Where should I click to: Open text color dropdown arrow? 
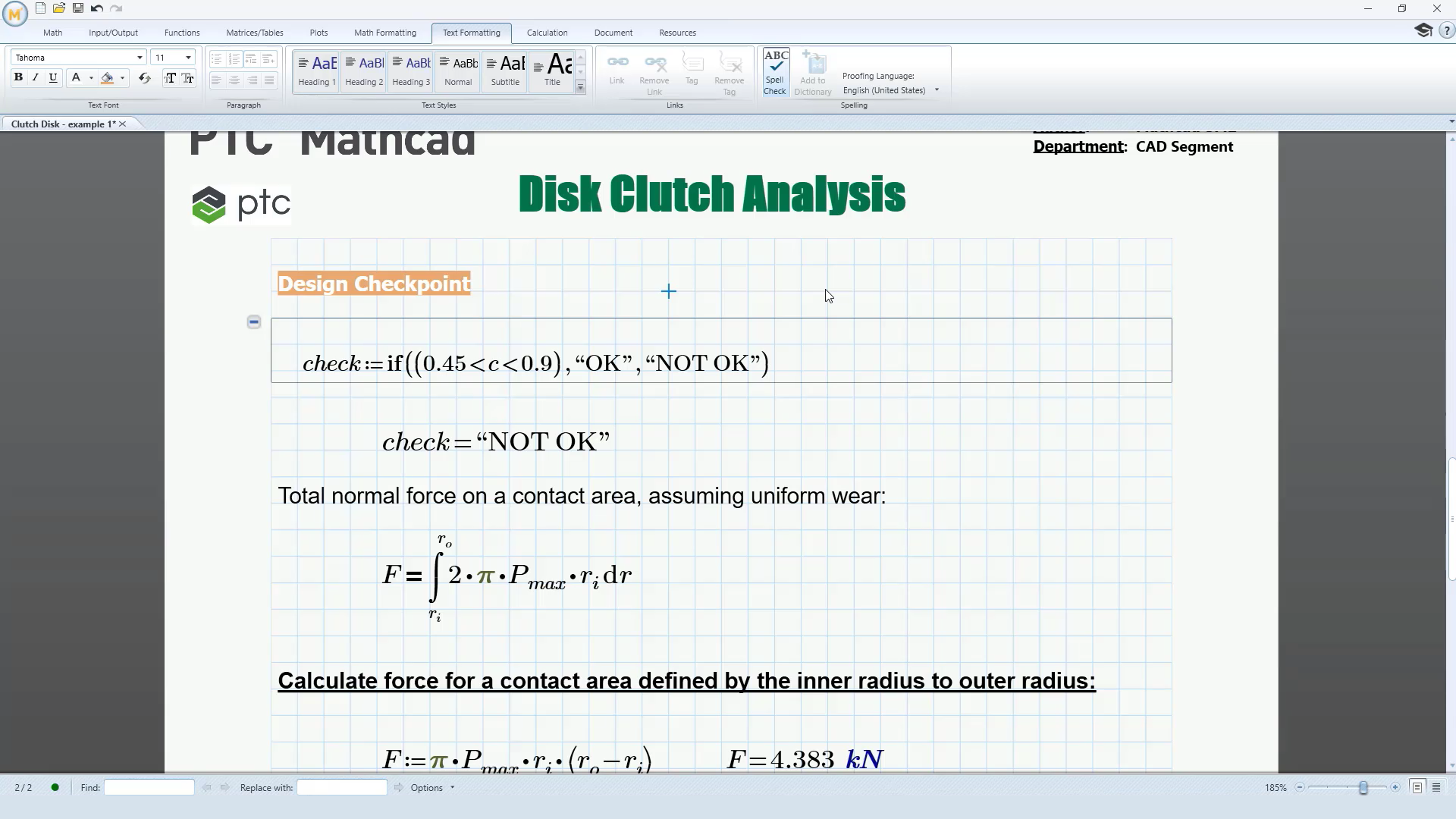tap(91, 77)
